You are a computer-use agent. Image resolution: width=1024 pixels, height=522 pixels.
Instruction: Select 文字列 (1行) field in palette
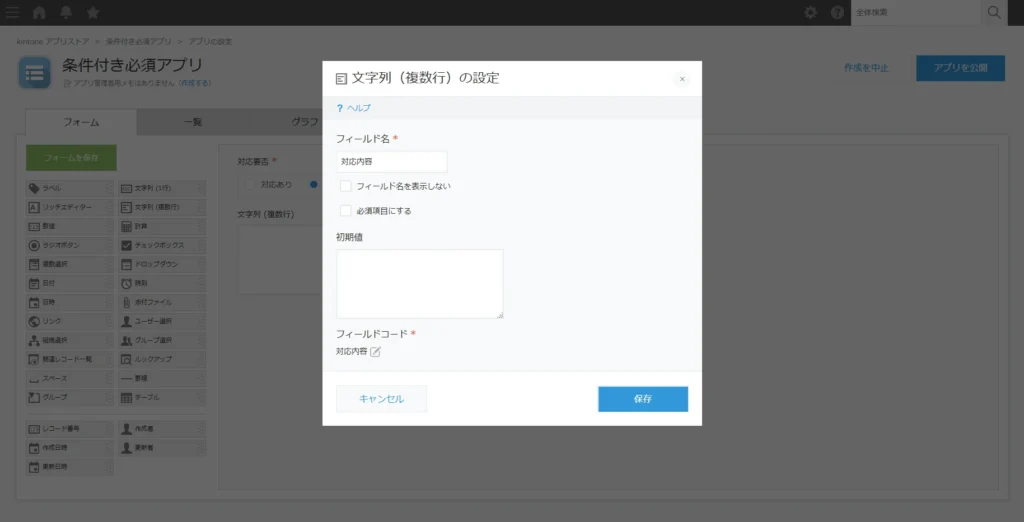click(162, 188)
